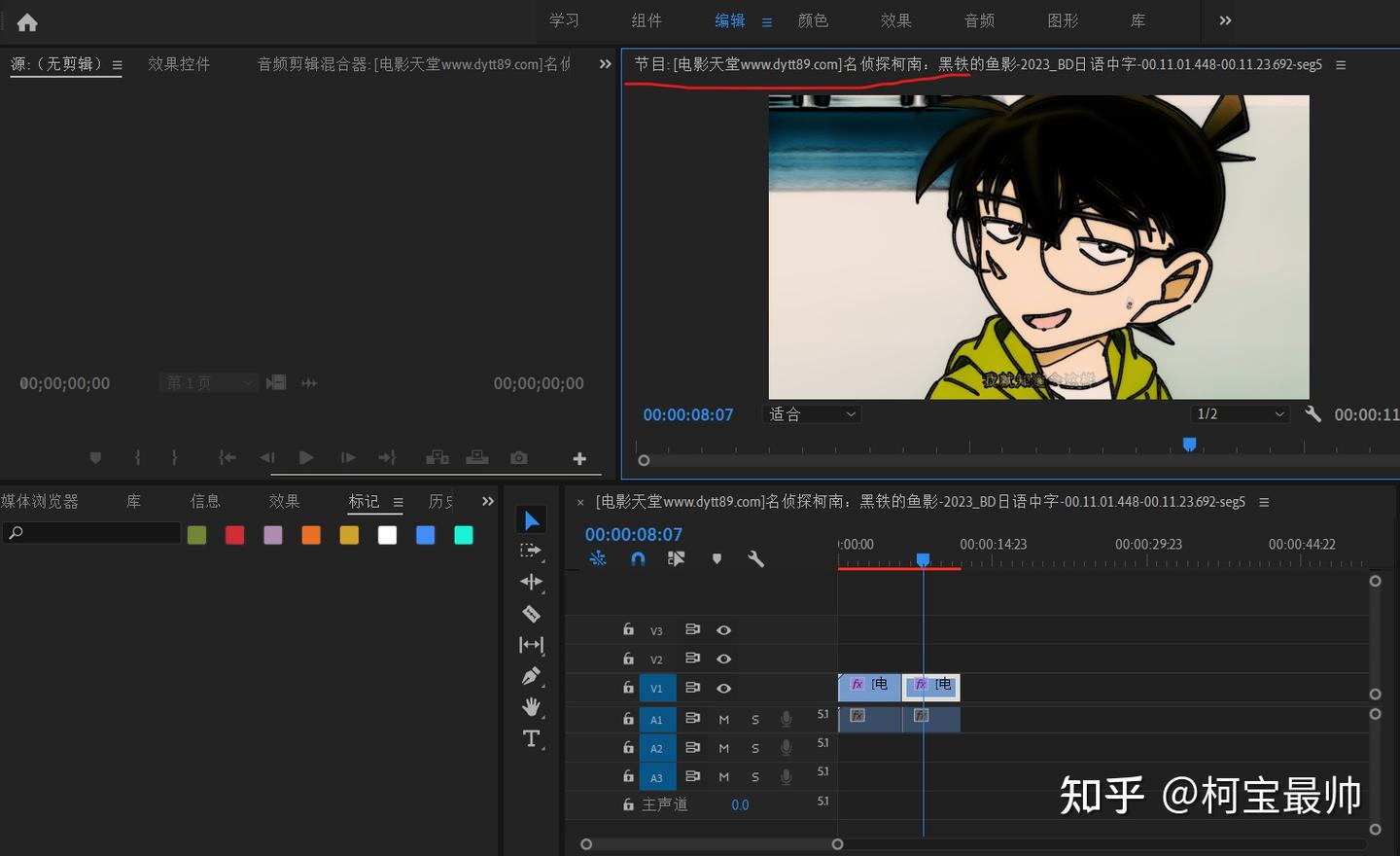Toggle sync lock on V2 track
The width and height of the screenshot is (1400, 856).
(692, 659)
